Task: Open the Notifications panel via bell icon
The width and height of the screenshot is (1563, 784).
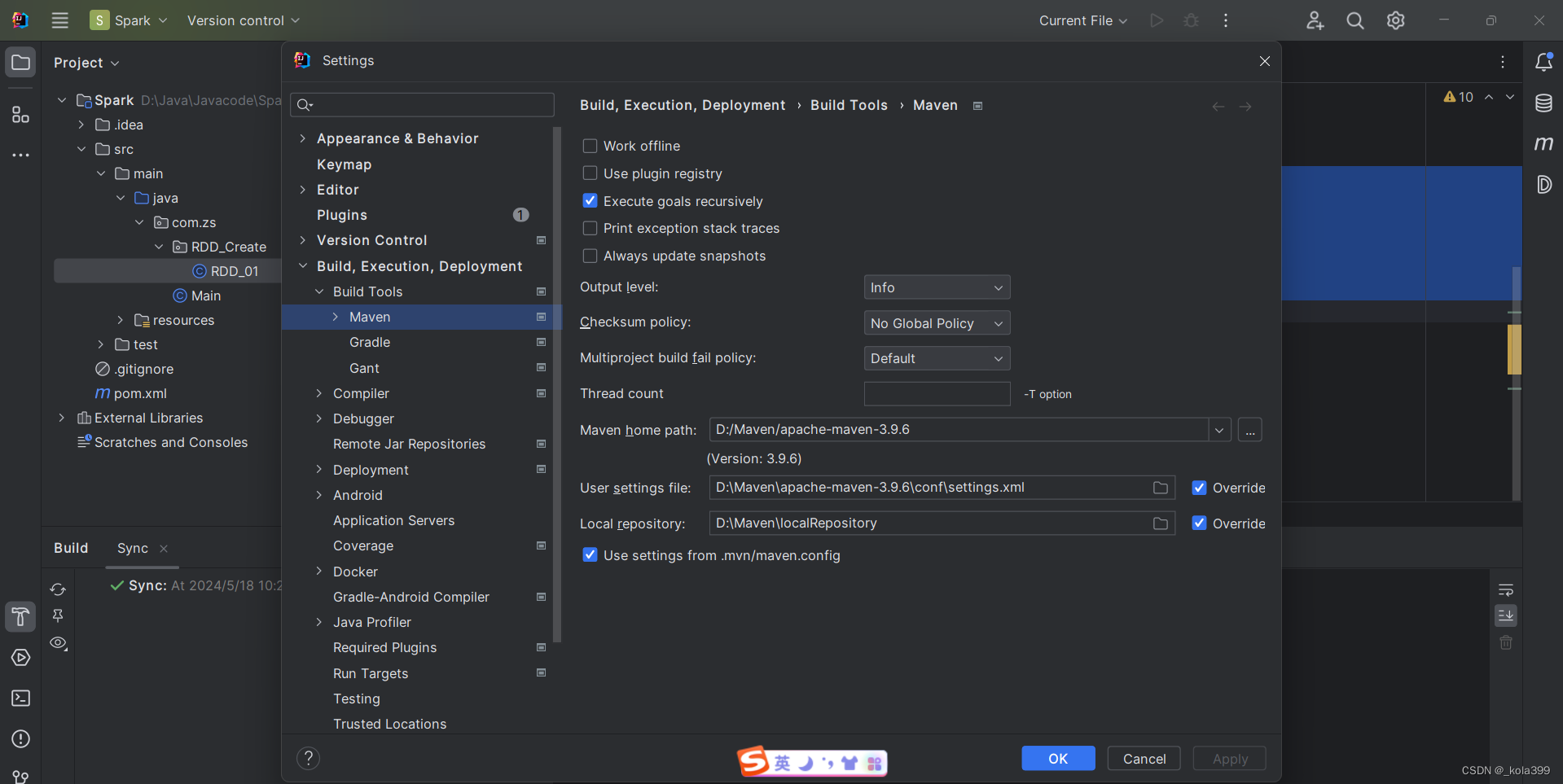Action: coord(1544,61)
